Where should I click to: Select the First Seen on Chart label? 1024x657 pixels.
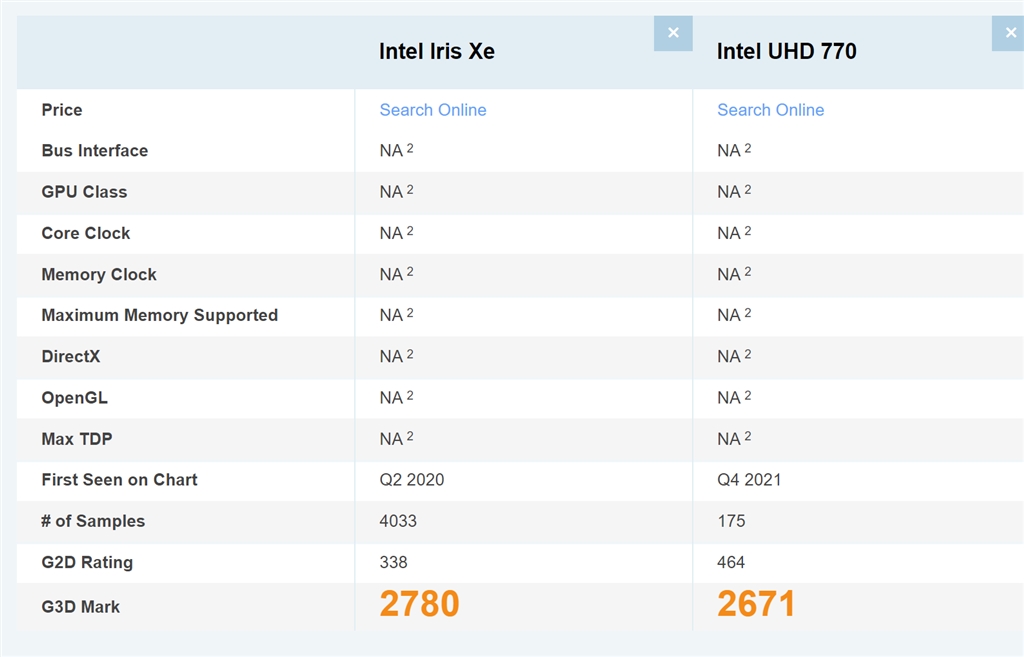point(119,480)
